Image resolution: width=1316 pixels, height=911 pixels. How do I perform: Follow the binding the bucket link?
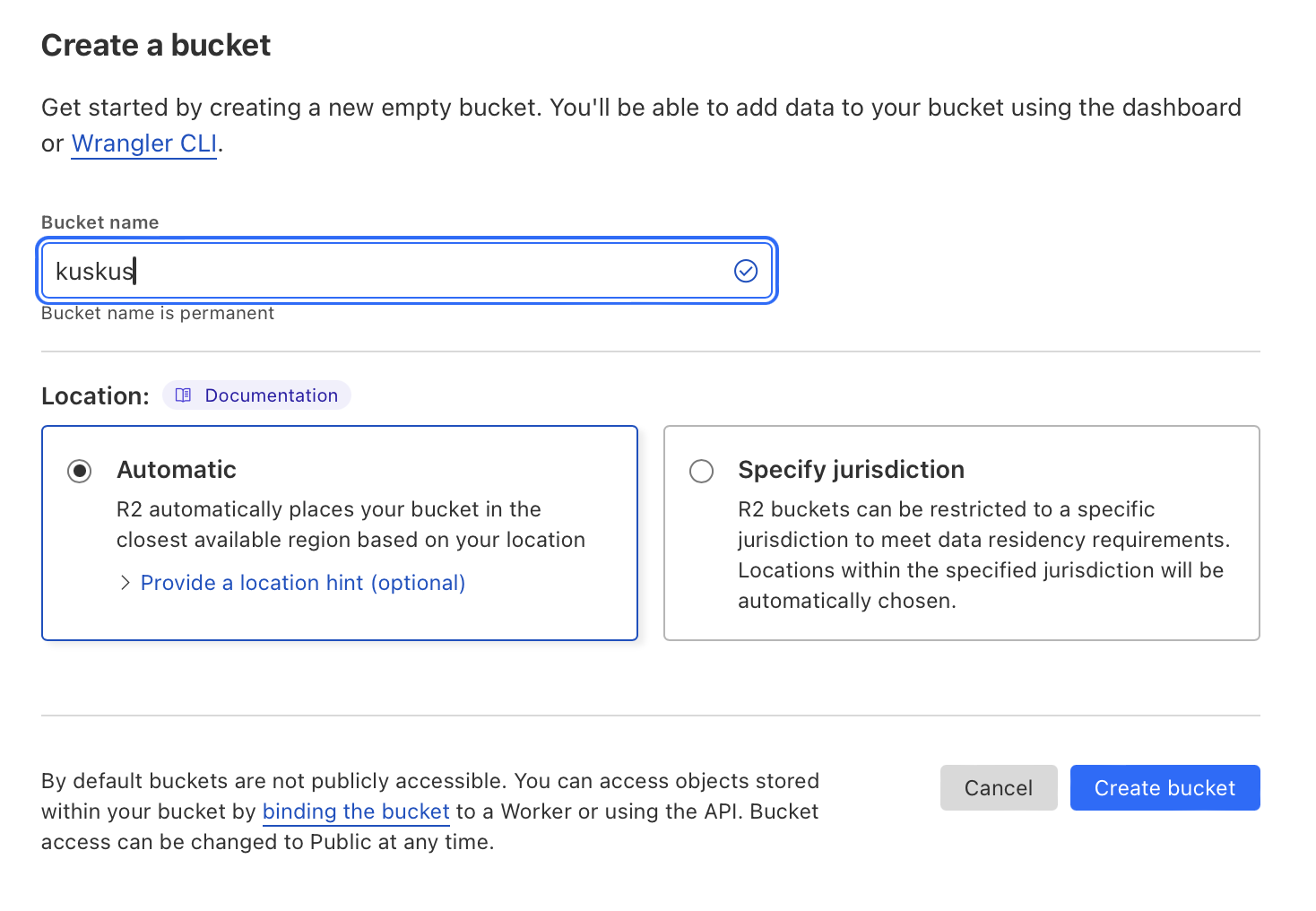pos(355,811)
